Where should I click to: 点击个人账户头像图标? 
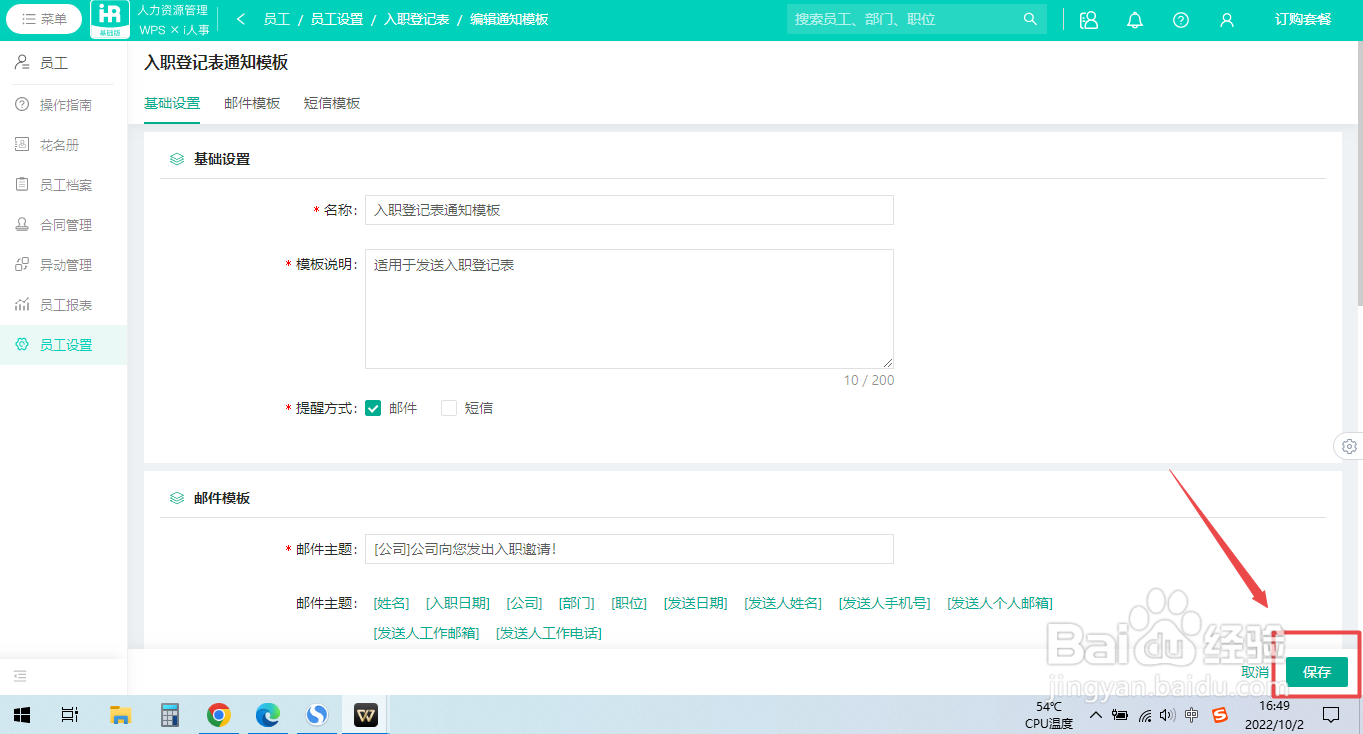click(x=1227, y=18)
